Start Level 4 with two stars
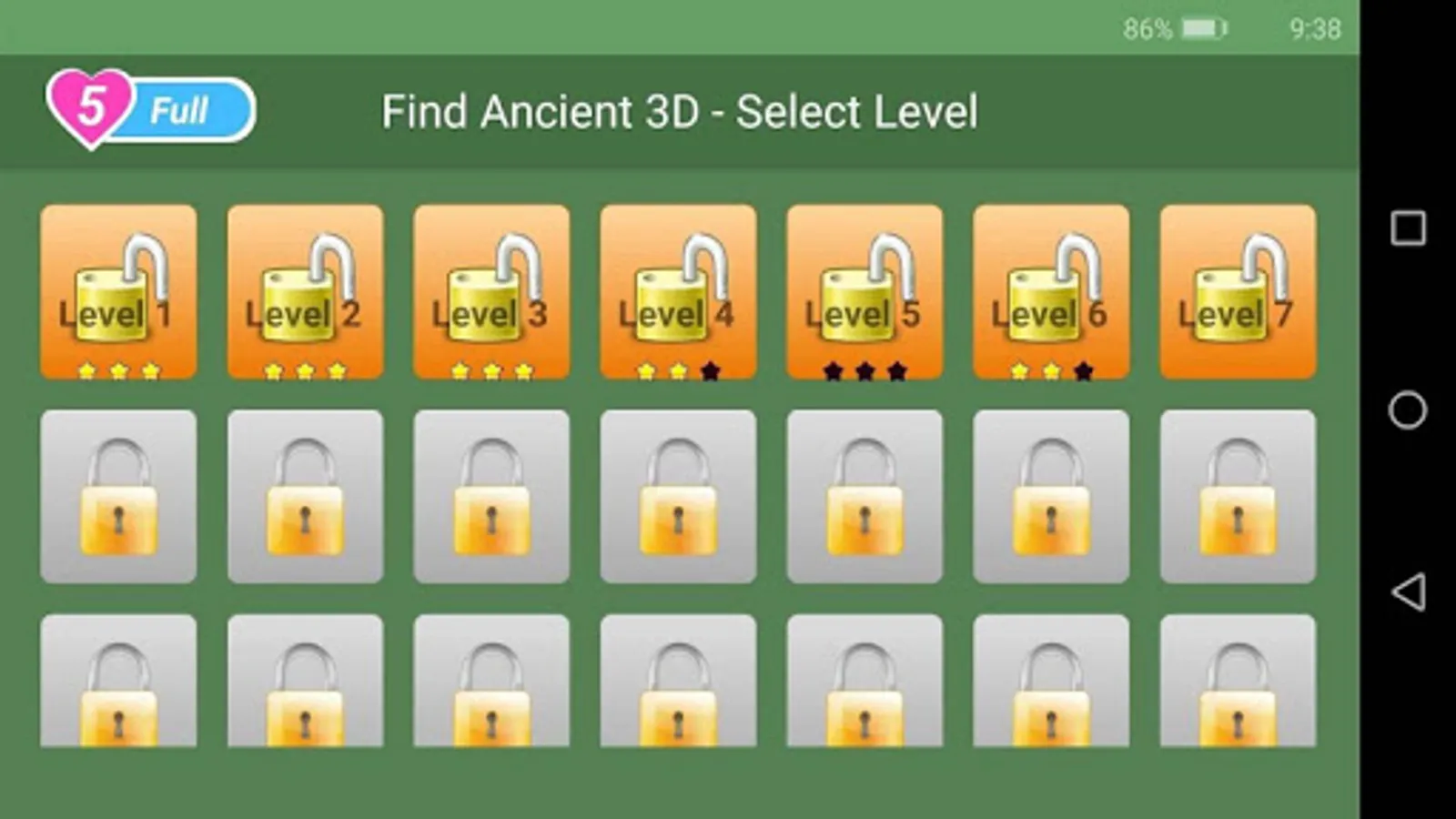This screenshot has height=819, width=1456. coord(678,291)
